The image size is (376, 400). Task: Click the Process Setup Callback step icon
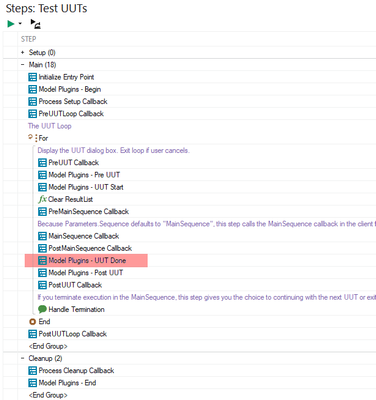point(32,101)
